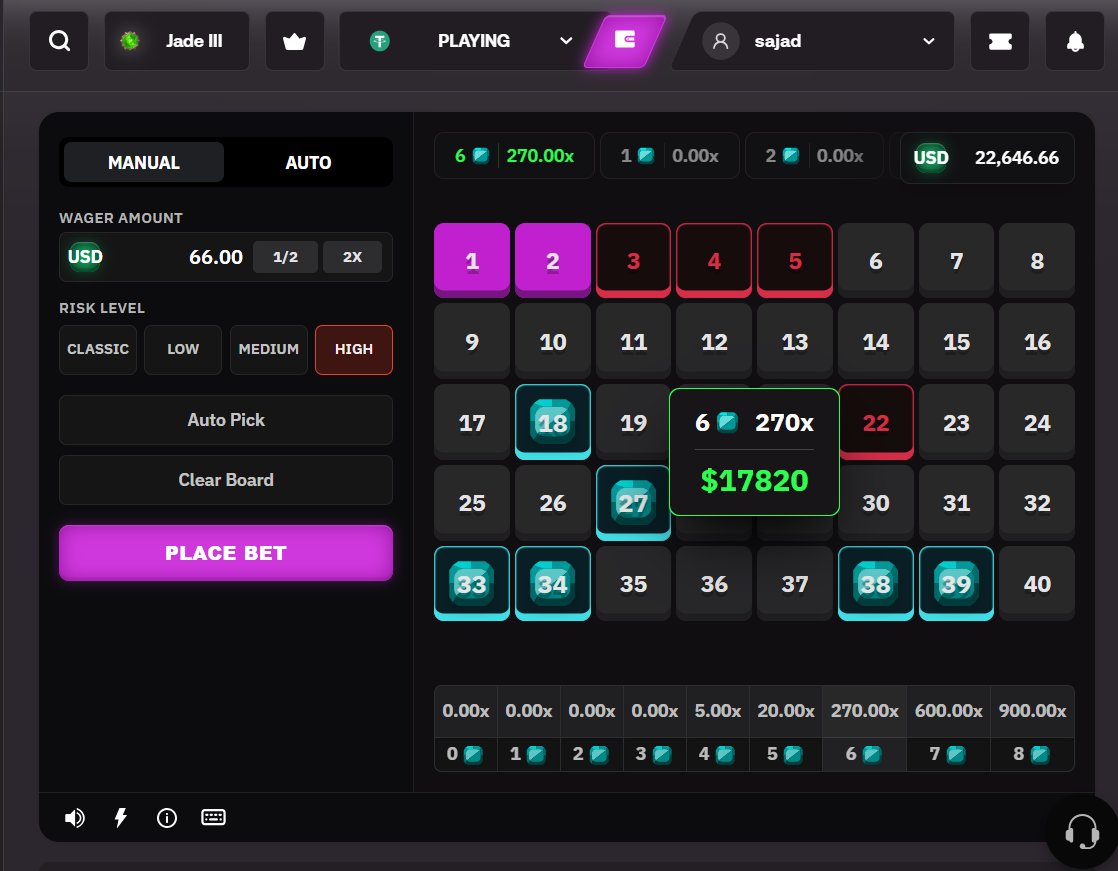
Task: Click the wager amount field showing 66.00
Action: [x=226, y=257]
